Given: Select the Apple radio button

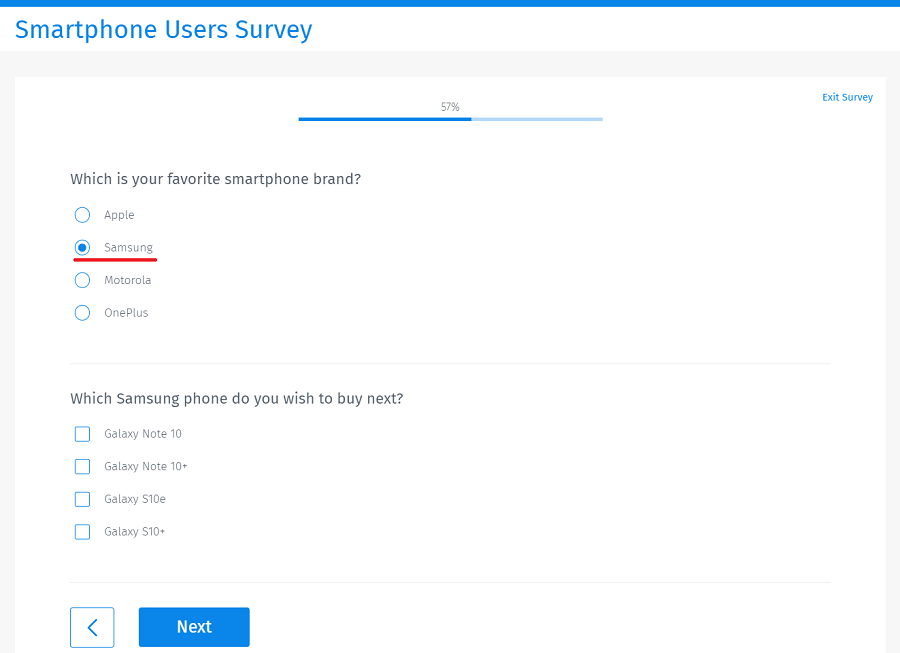Looking at the screenshot, I should point(83,215).
